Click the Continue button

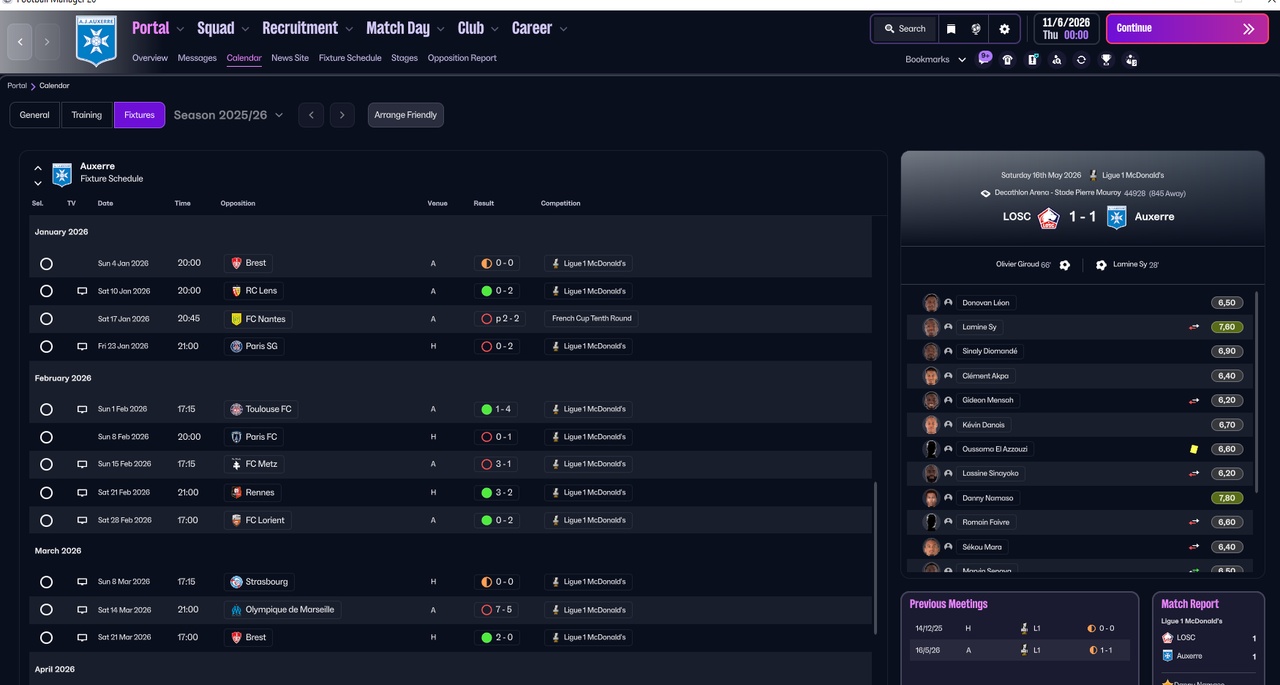click(1186, 29)
